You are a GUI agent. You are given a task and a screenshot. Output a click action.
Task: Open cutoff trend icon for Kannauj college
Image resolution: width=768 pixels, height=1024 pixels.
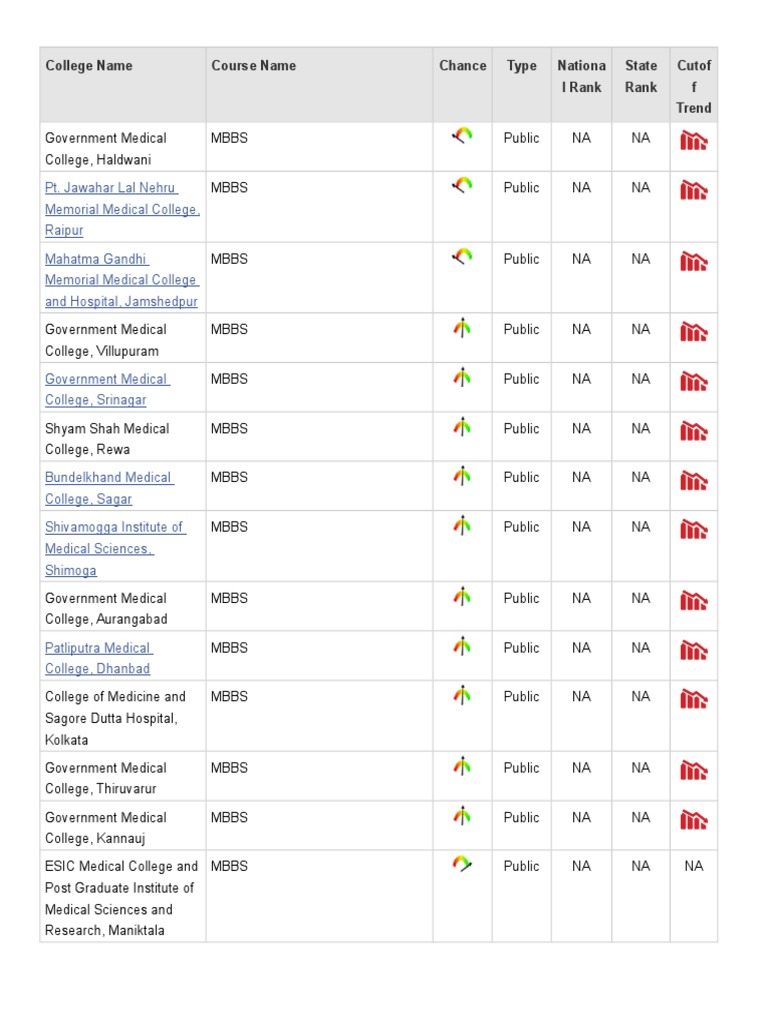tap(694, 820)
